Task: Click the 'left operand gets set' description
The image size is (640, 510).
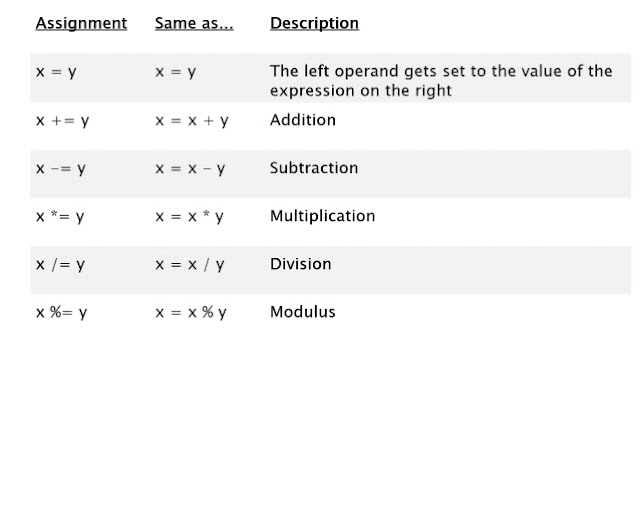Action: [441, 81]
